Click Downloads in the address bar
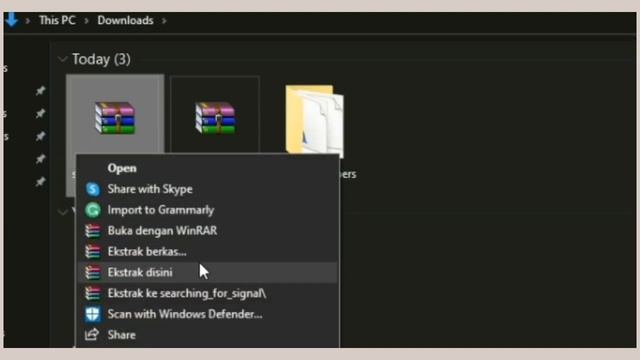 coord(125,20)
